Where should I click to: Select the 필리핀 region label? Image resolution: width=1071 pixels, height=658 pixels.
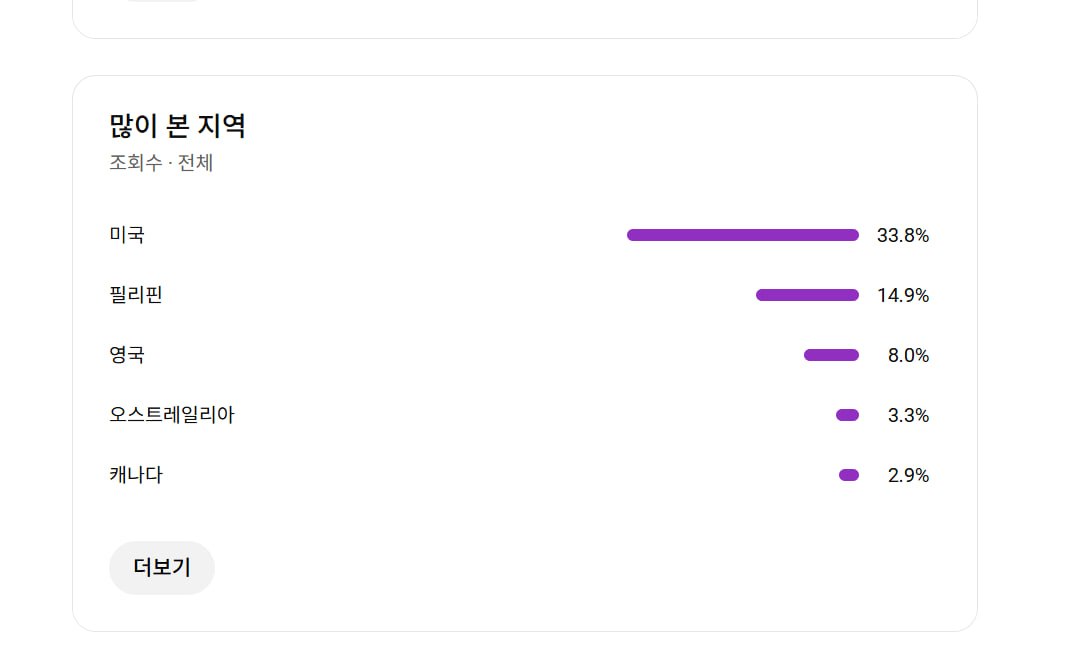(136, 295)
